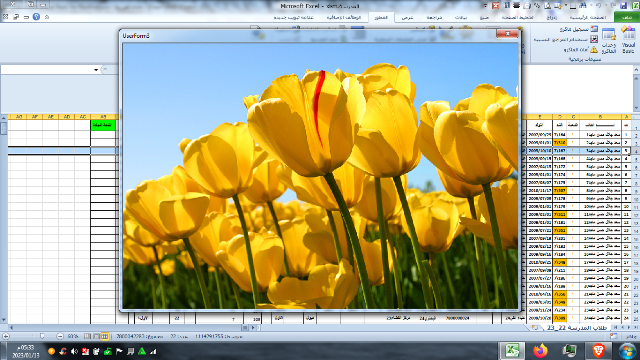Open the Name Box dropdown arrow
The width and height of the screenshot is (640, 360).
[x=96, y=70]
